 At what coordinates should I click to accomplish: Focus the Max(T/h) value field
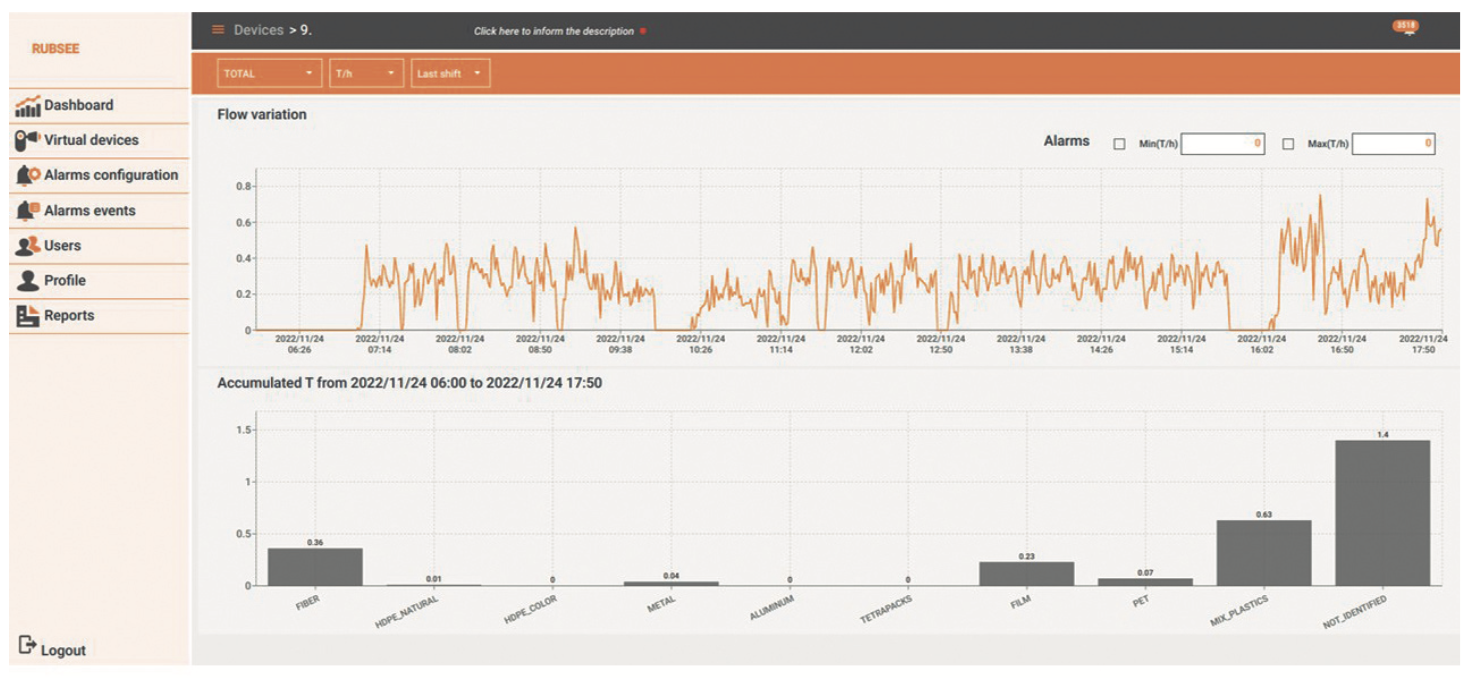(x=1394, y=144)
